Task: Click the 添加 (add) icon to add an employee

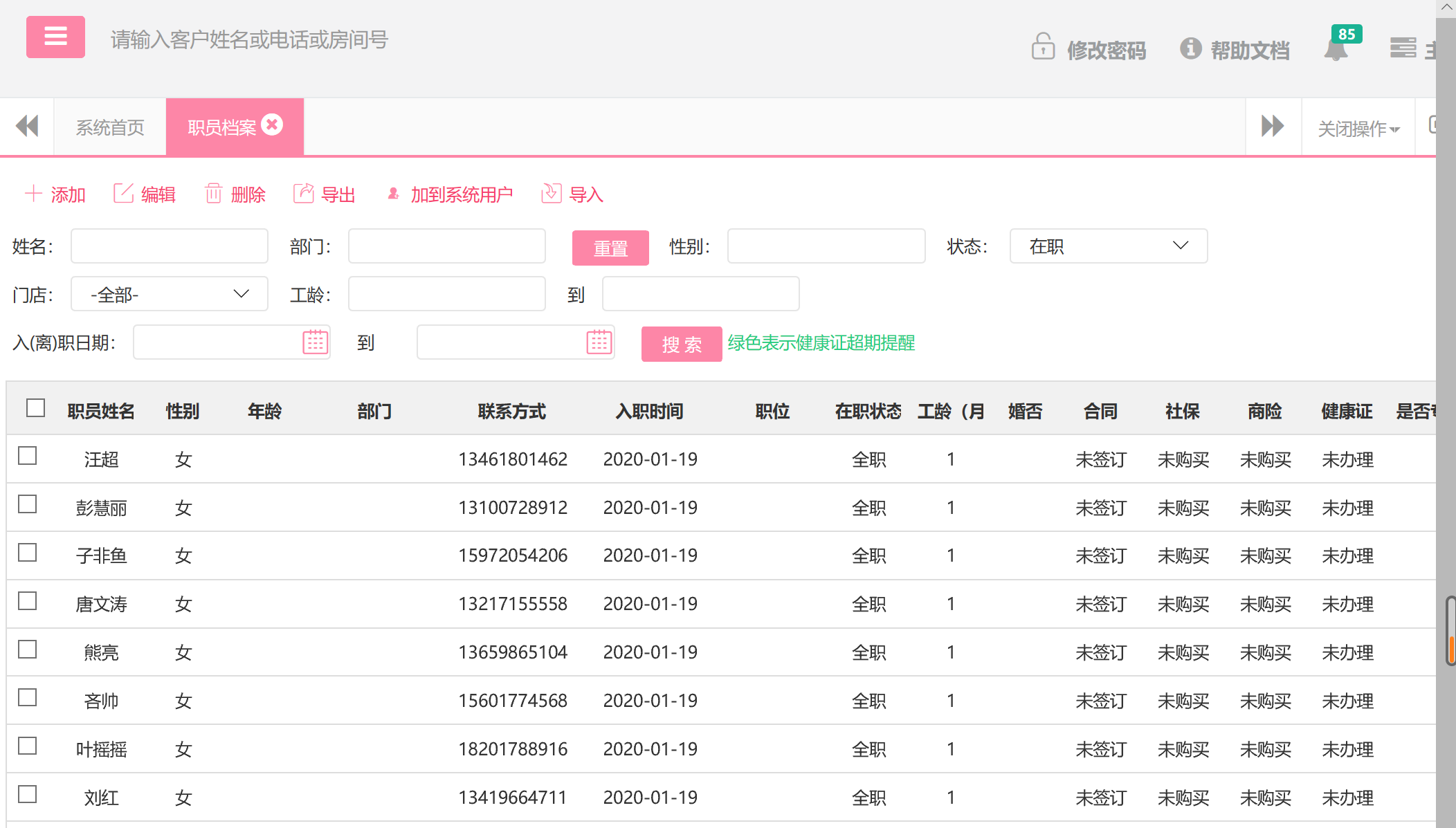Action: [x=33, y=194]
